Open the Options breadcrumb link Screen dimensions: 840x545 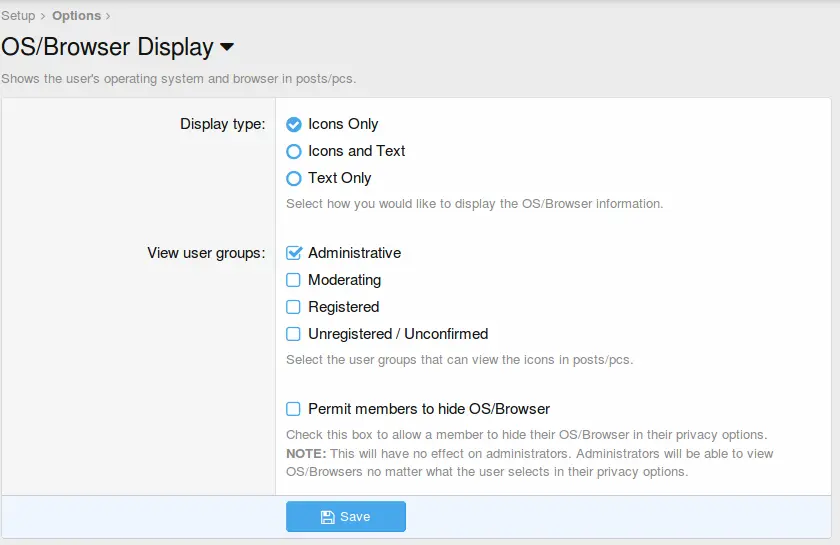click(76, 15)
